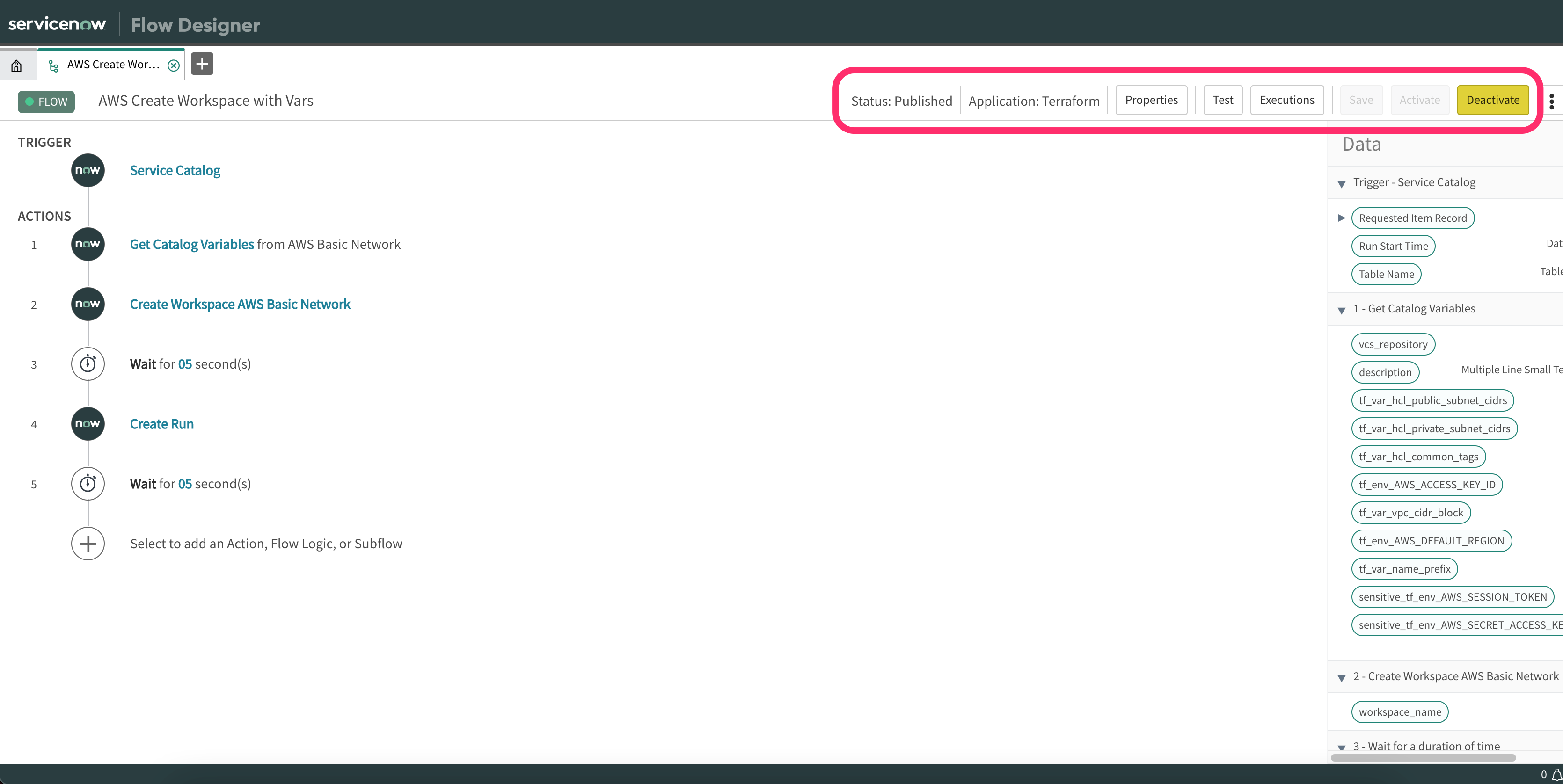The image size is (1563, 784).
Task: Collapse Trigger - Service Catalog section
Action: [x=1342, y=183]
